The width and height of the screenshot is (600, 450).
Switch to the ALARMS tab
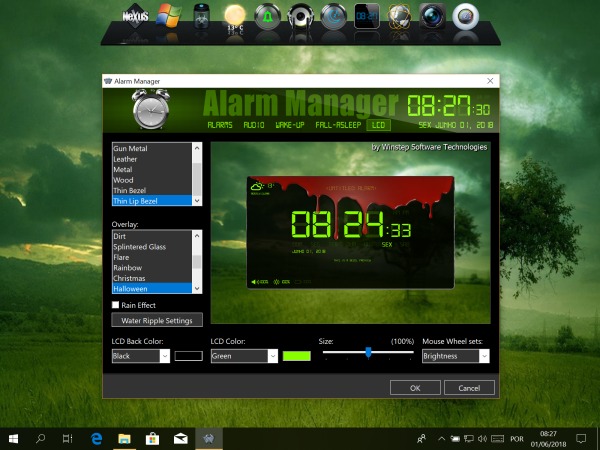tap(219, 125)
